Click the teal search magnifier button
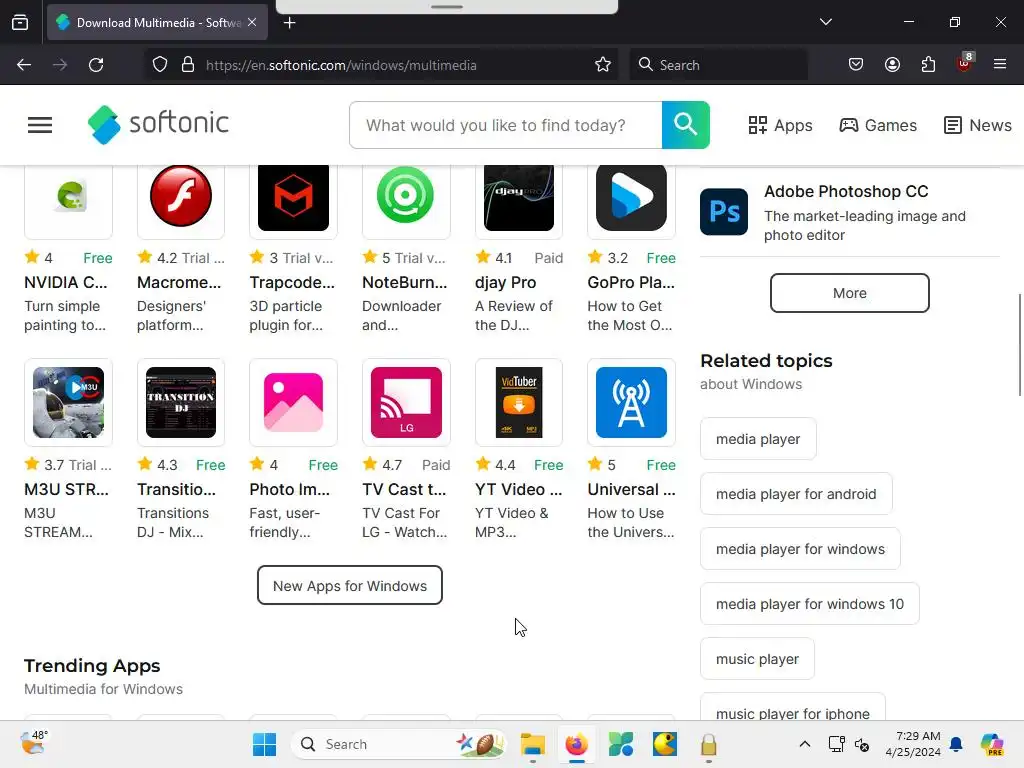Viewport: 1024px width, 768px height. [685, 125]
